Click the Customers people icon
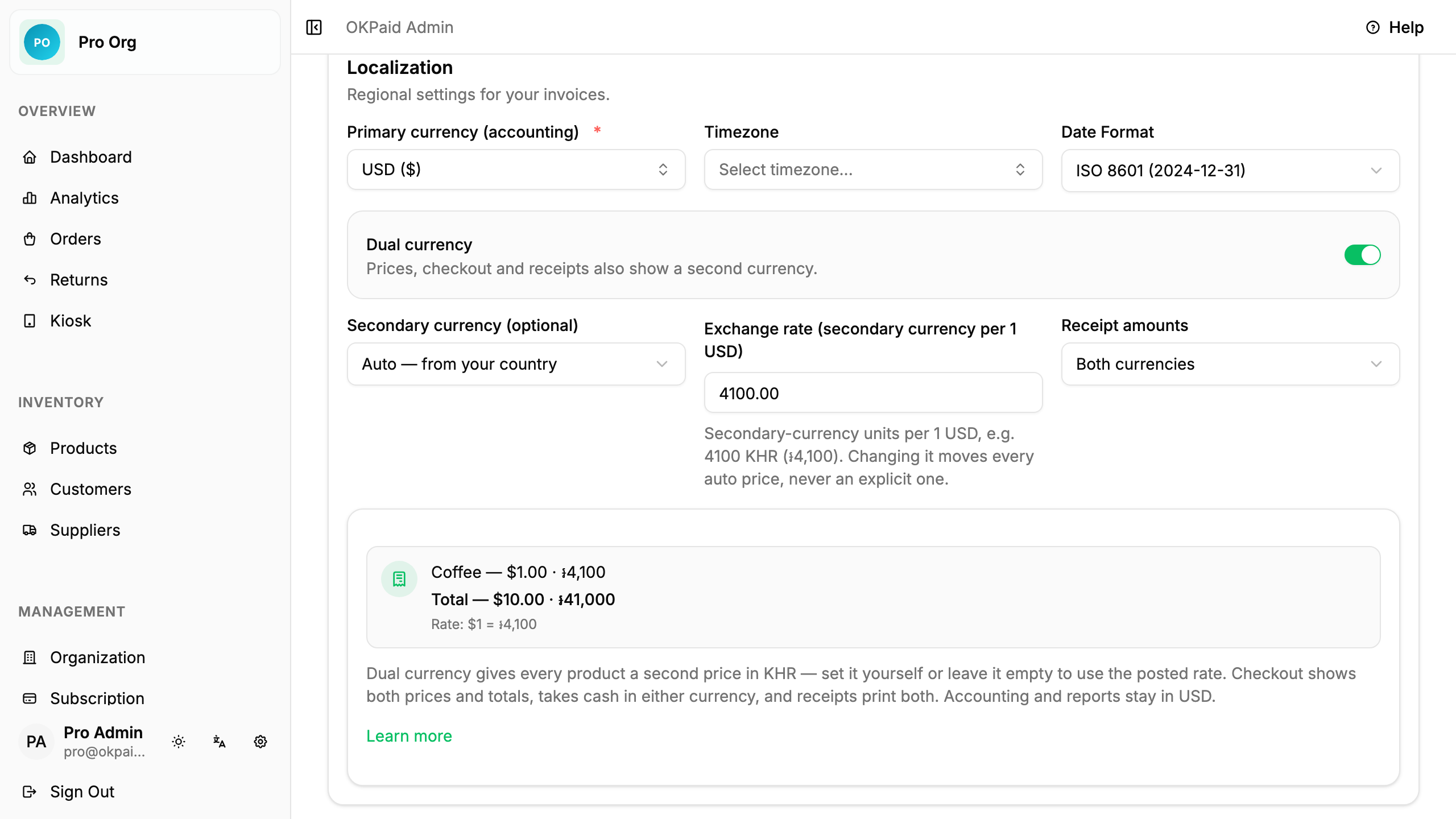This screenshot has width=1456, height=819. pyautogui.click(x=30, y=489)
